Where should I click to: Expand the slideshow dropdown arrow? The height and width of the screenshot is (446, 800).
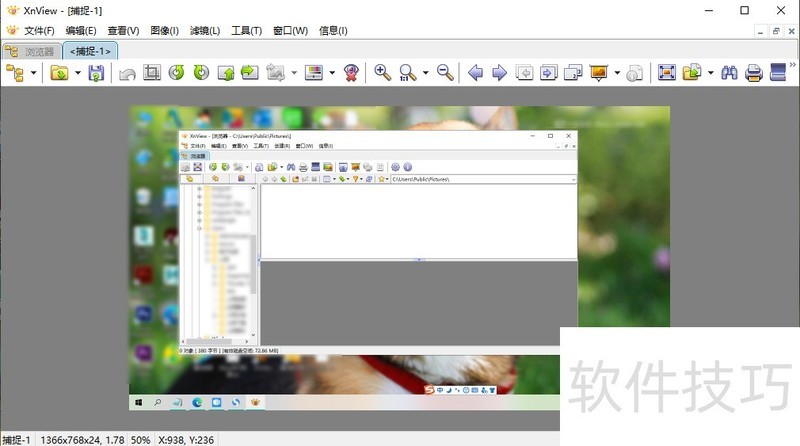coord(617,73)
